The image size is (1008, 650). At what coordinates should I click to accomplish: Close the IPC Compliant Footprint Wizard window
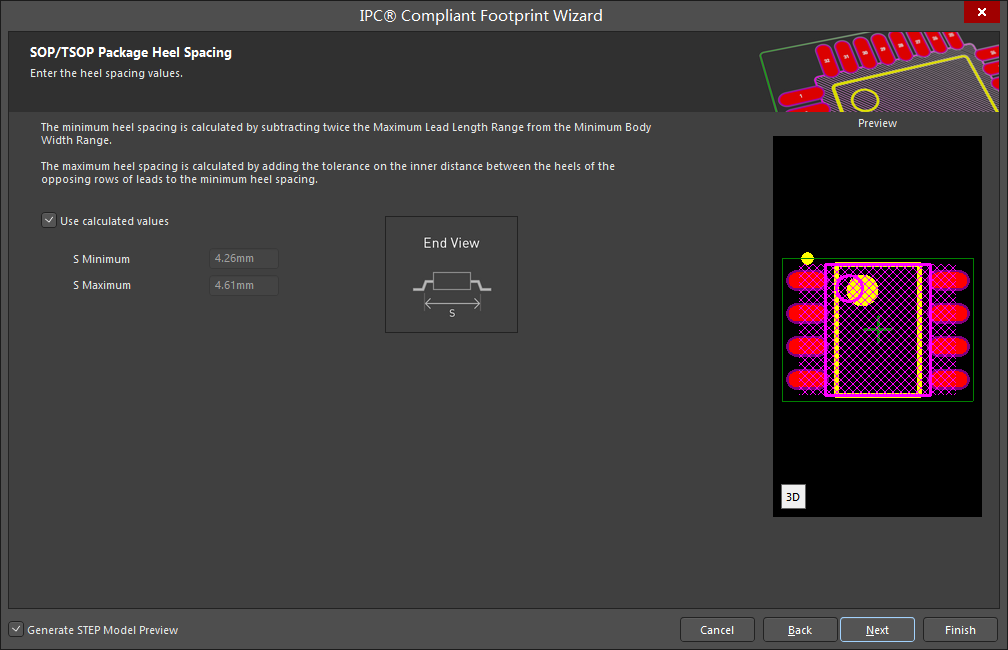coord(977,14)
